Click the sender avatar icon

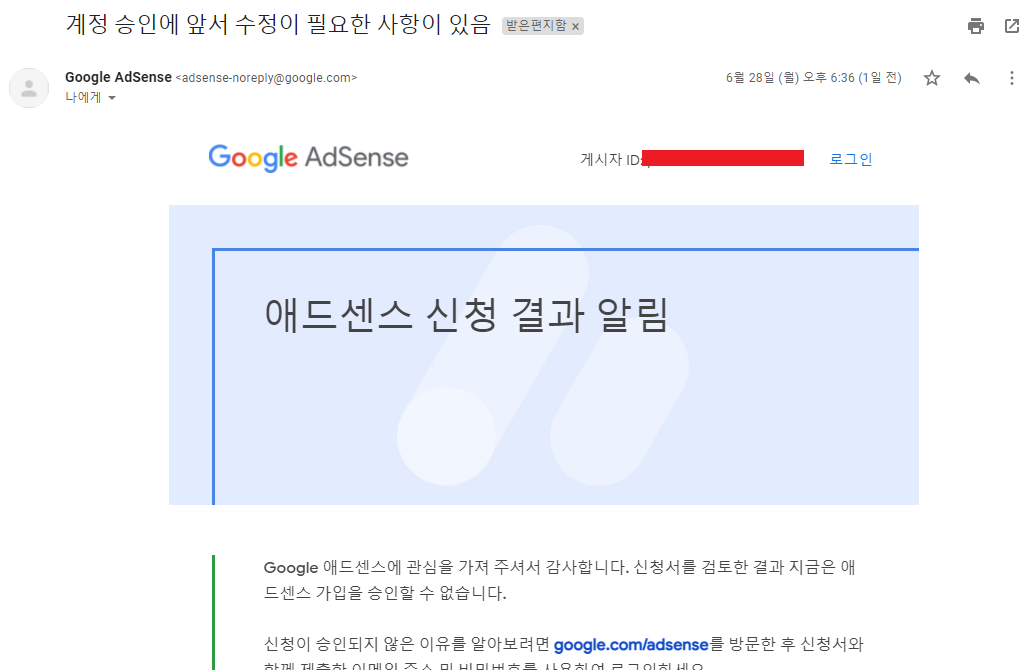coord(29,88)
